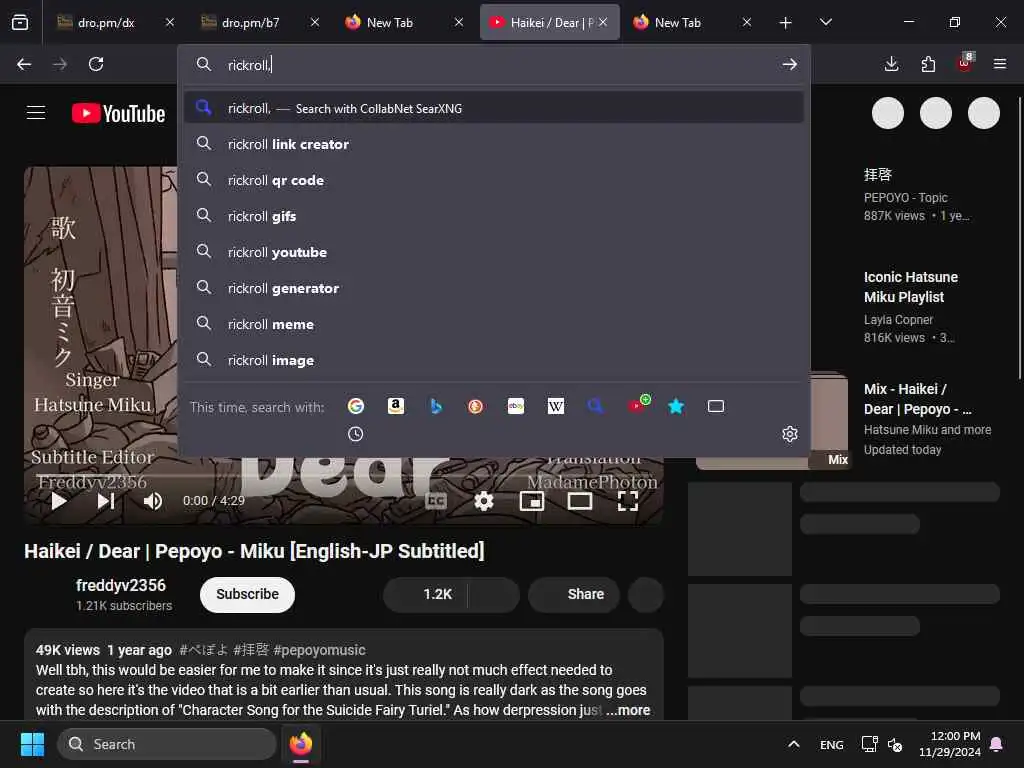This screenshot has width=1024, height=768.
Task: Search this time with Google
Action: tap(355, 406)
